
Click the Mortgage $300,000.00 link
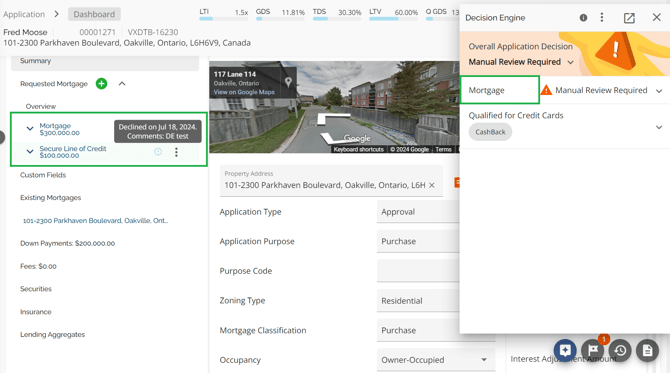[x=59, y=129]
